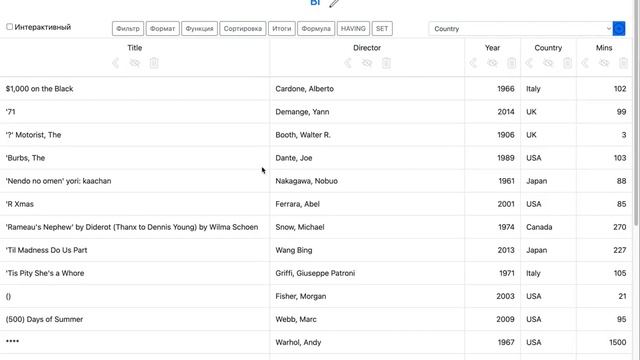The width and height of the screenshot is (640, 360).
Task: Select the 'Til Madness Do Us Part cell
Action: 135,250
